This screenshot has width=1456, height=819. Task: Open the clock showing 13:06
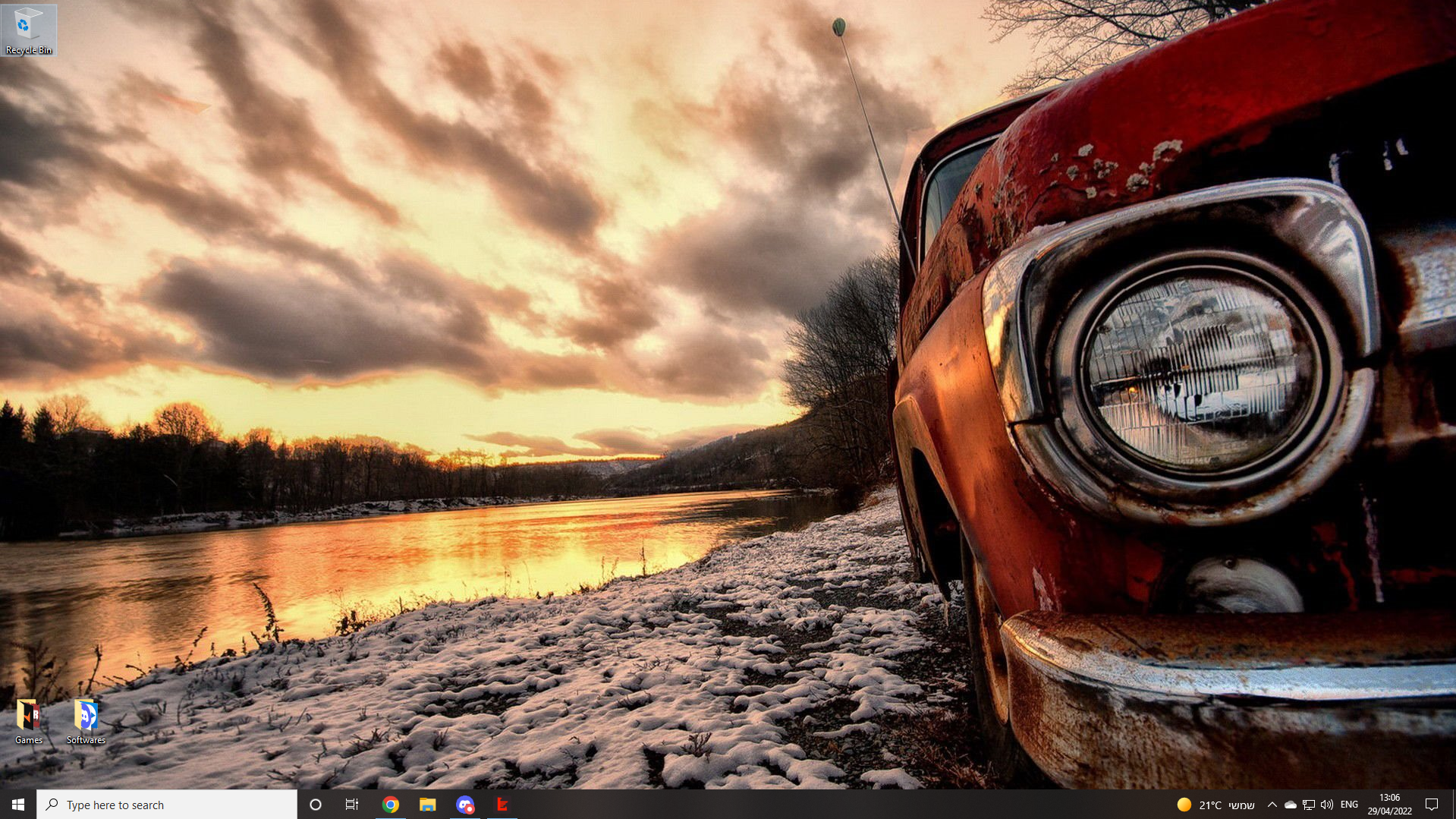click(1390, 805)
